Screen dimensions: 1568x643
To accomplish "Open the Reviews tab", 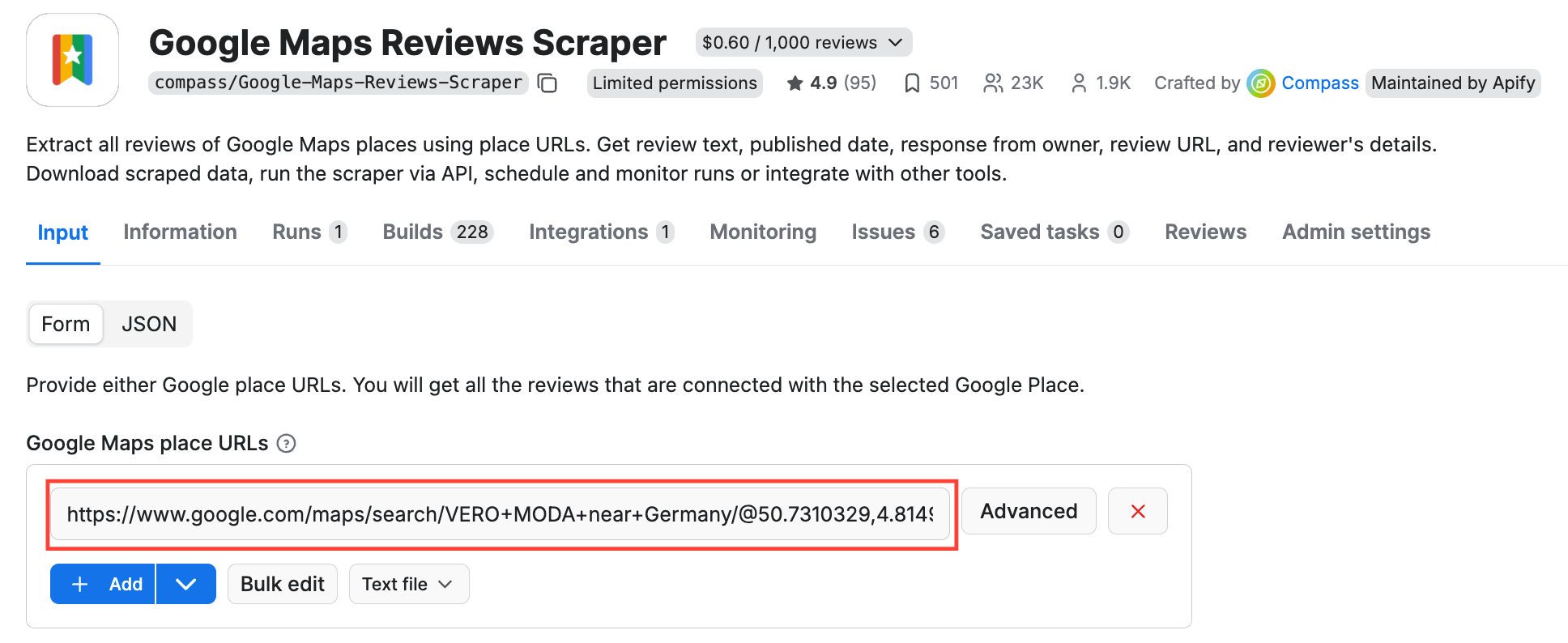I will pos(1206,232).
